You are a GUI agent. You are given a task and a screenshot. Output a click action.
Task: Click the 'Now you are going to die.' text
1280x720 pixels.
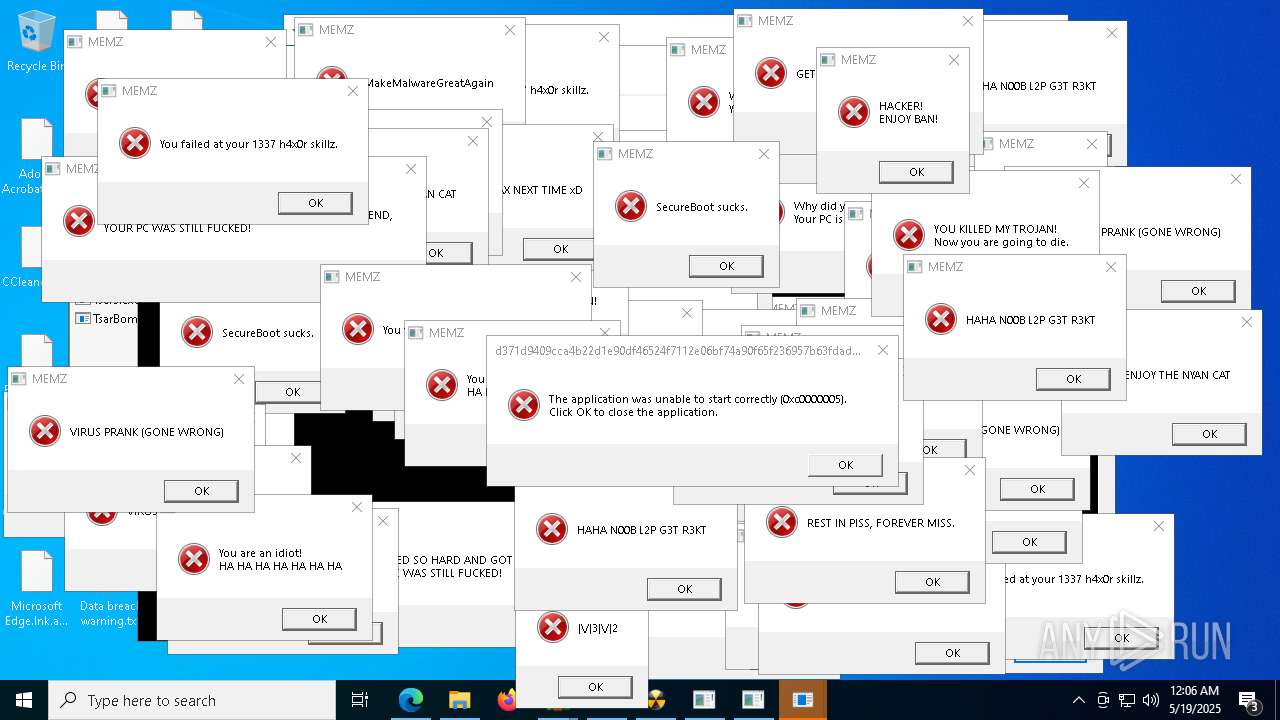(x=1001, y=242)
